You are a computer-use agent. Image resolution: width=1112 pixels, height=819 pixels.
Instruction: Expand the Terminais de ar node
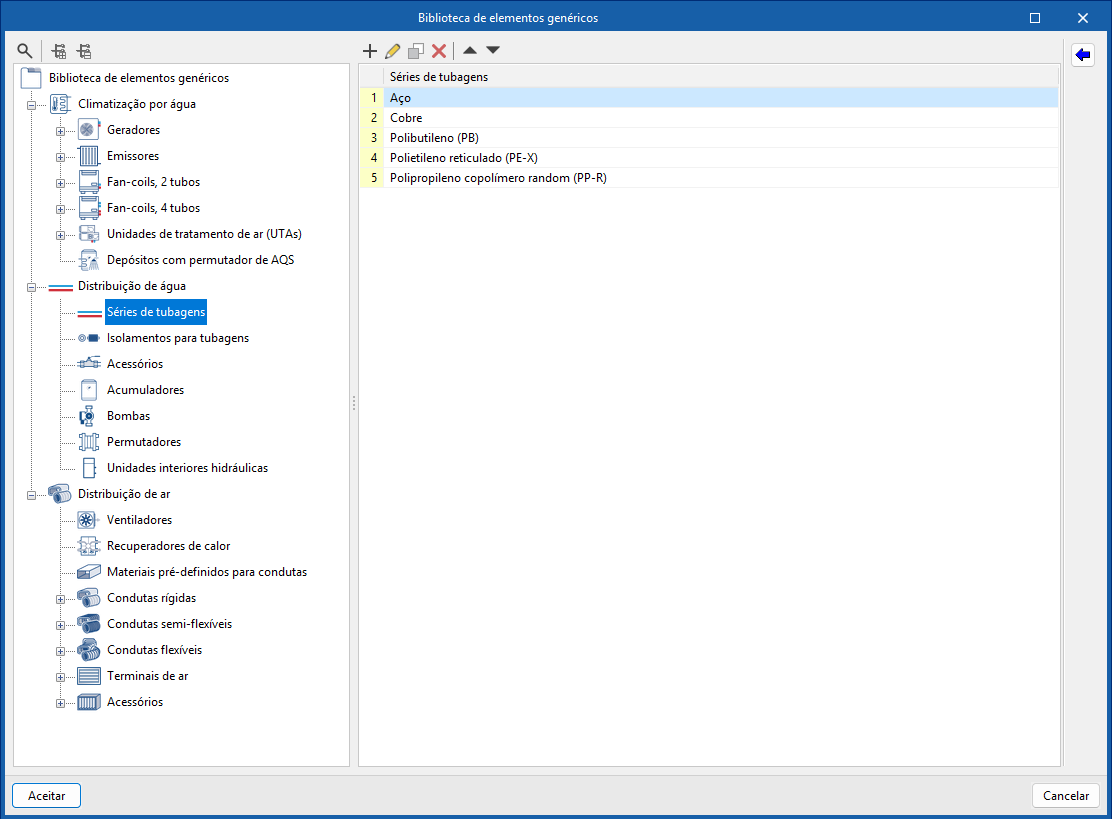[60, 677]
